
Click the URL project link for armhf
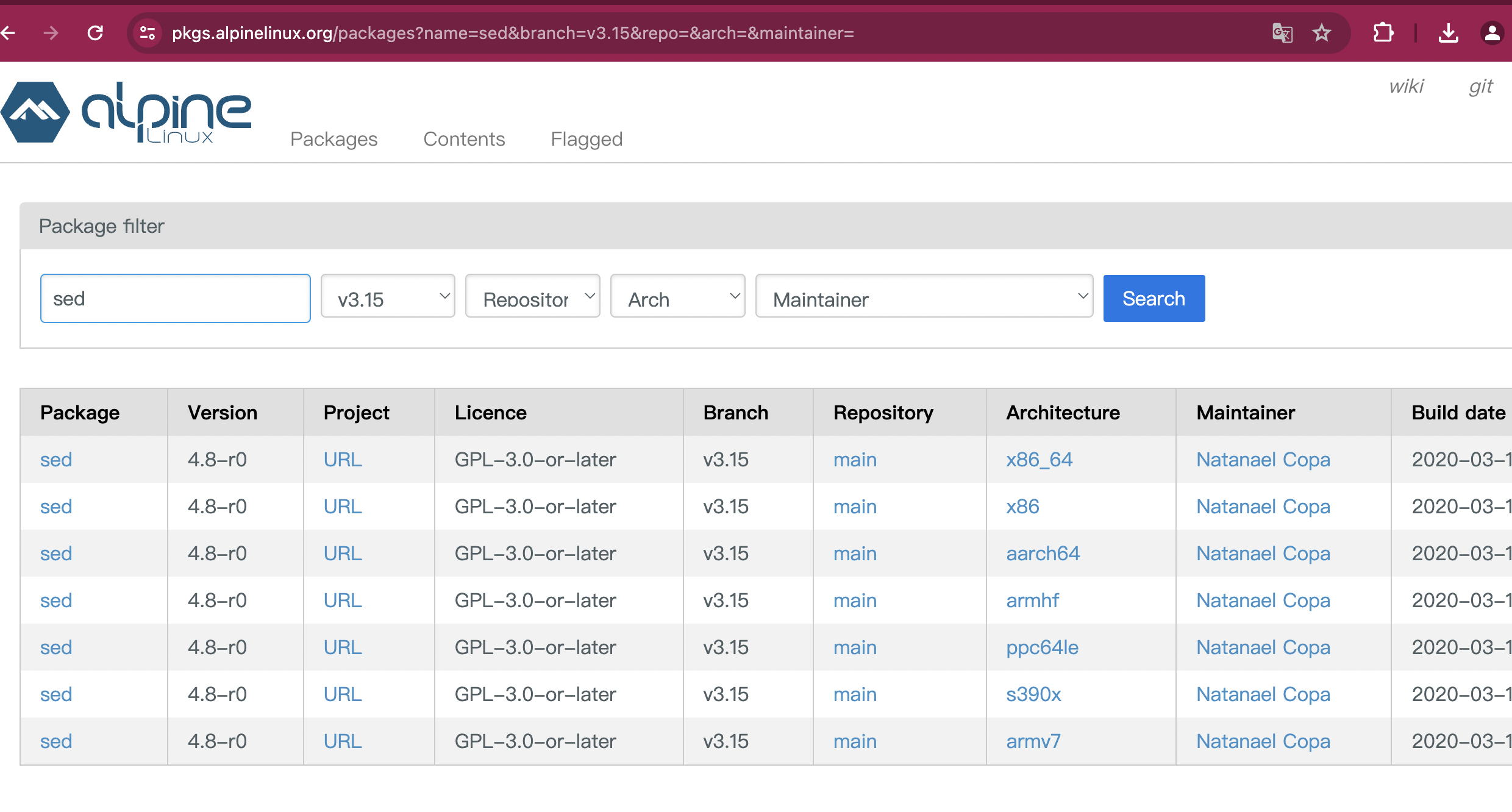click(343, 600)
